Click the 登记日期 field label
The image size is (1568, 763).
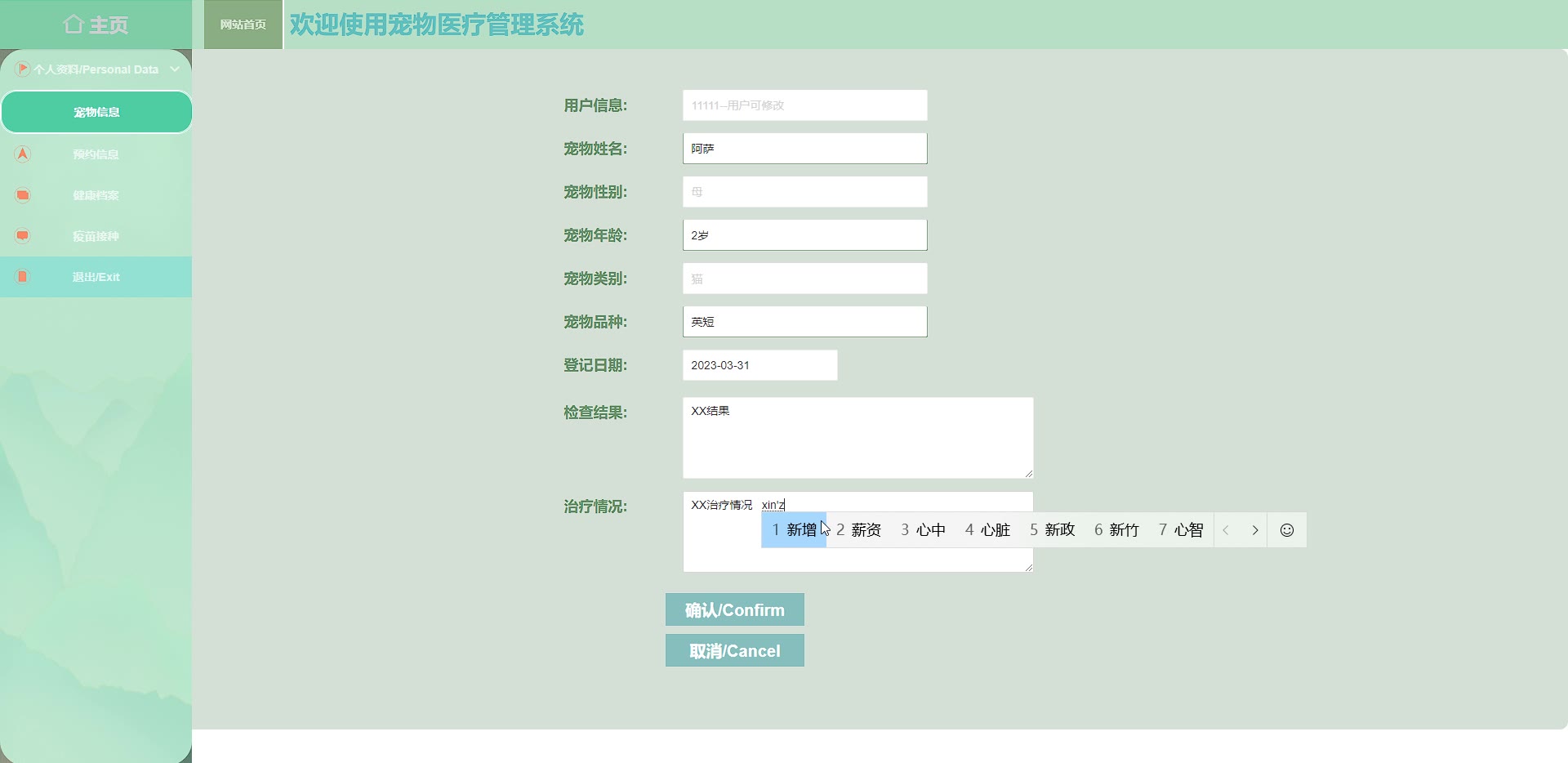coord(595,365)
